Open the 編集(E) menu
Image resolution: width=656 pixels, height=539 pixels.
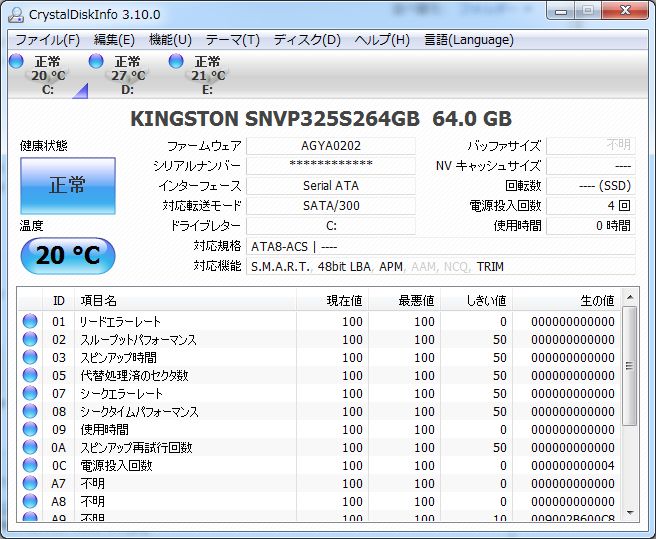114,40
